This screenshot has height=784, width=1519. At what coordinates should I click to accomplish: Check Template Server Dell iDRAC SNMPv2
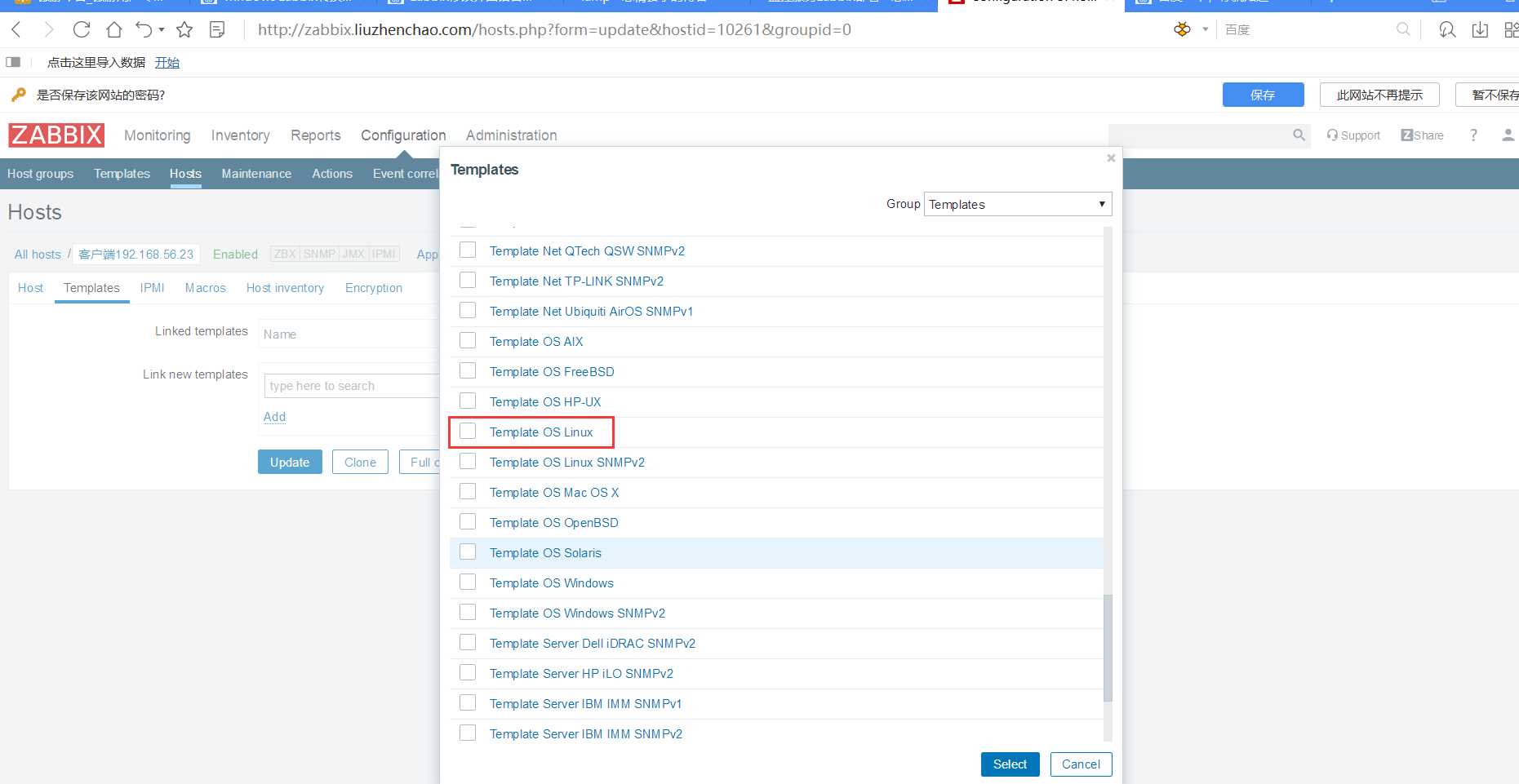click(x=468, y=642)
